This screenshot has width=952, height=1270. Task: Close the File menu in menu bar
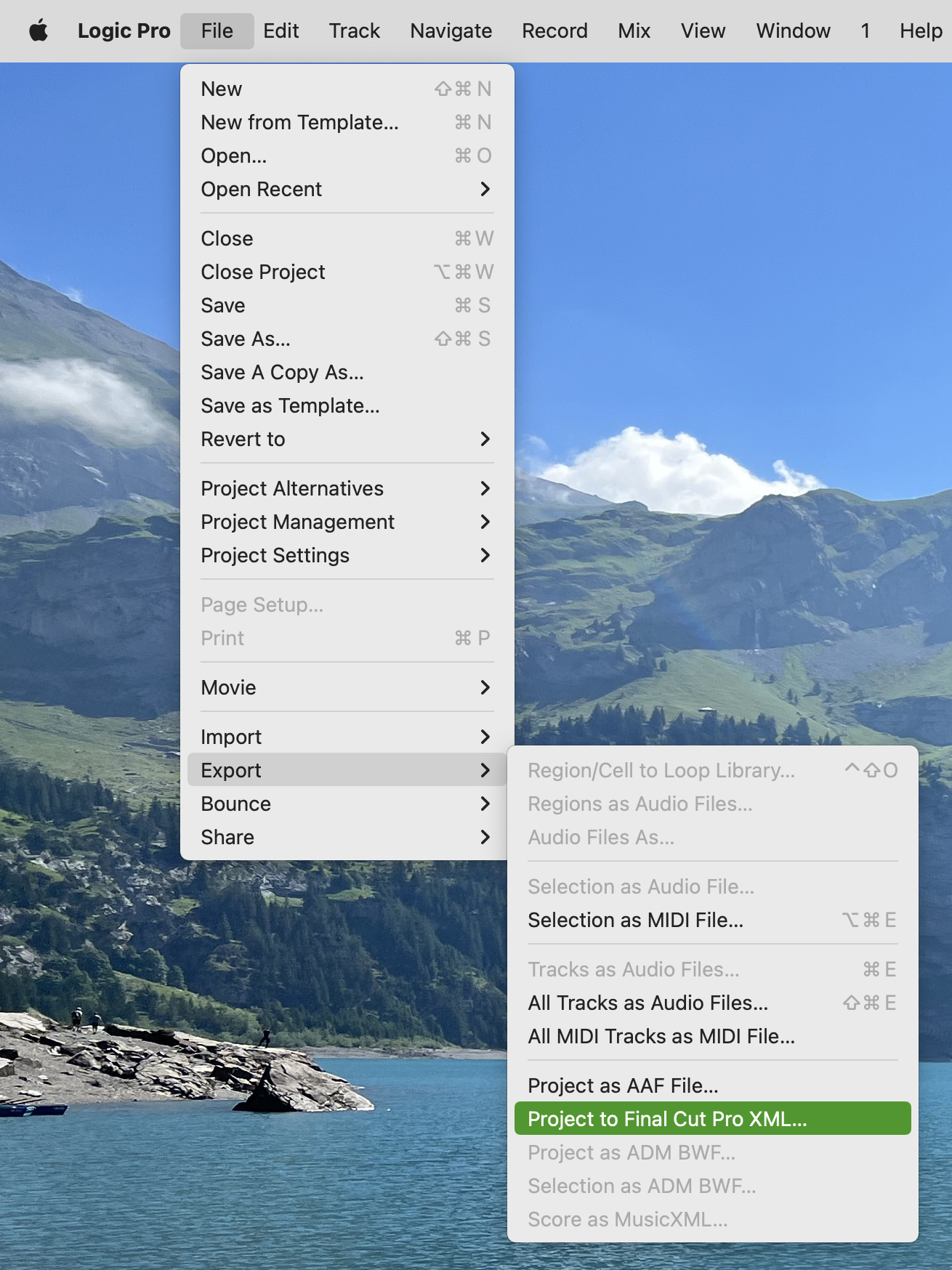[217, 31]
